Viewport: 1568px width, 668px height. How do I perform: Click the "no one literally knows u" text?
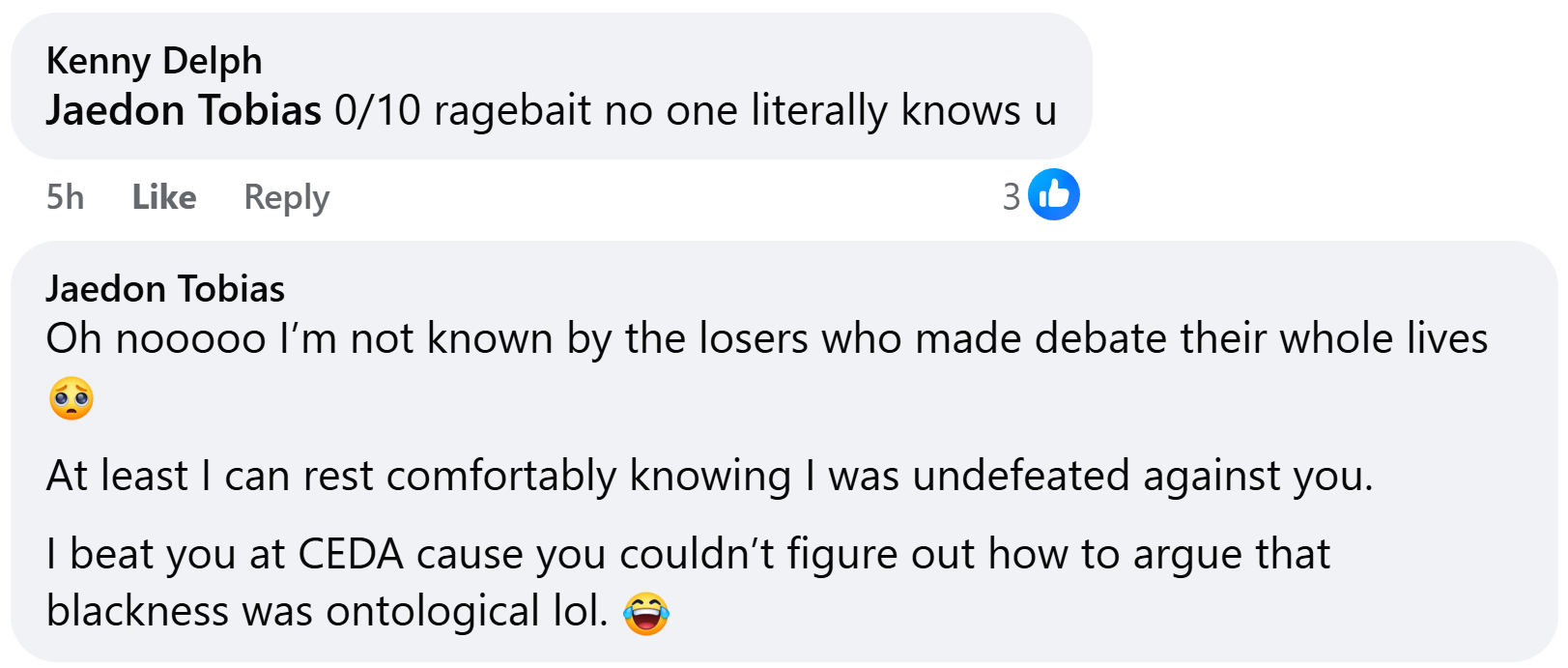(830, 110)
